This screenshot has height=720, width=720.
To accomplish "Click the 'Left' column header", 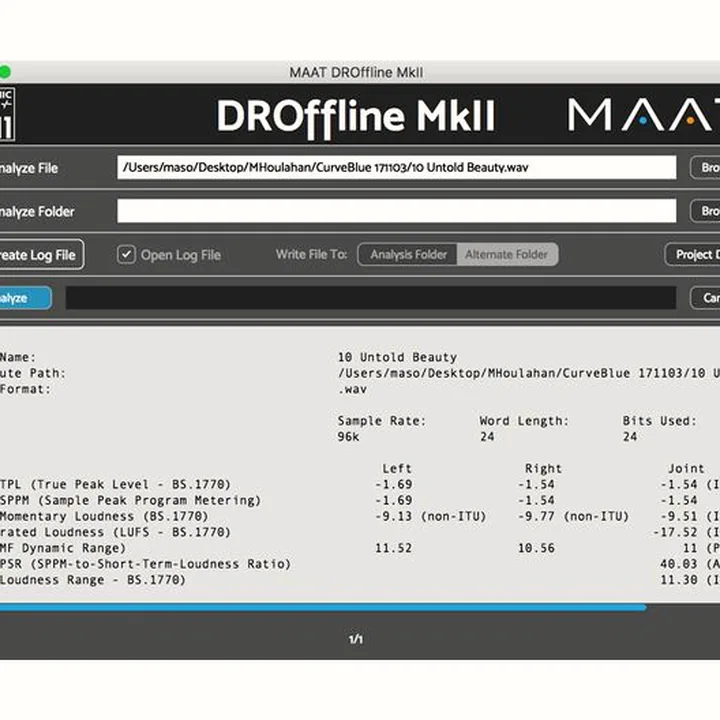I will pos(397,468).
